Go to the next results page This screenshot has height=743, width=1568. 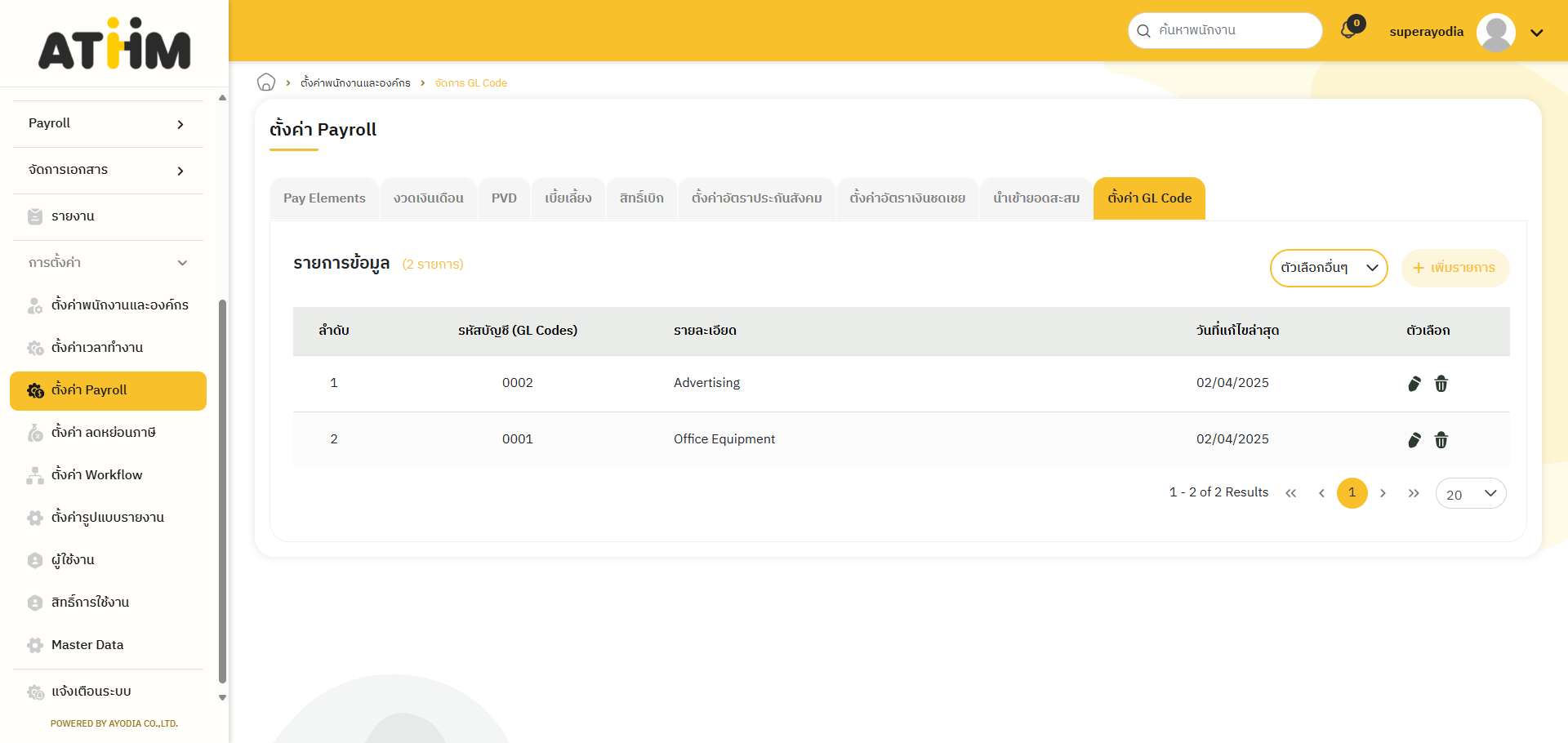click(1383, 493)
